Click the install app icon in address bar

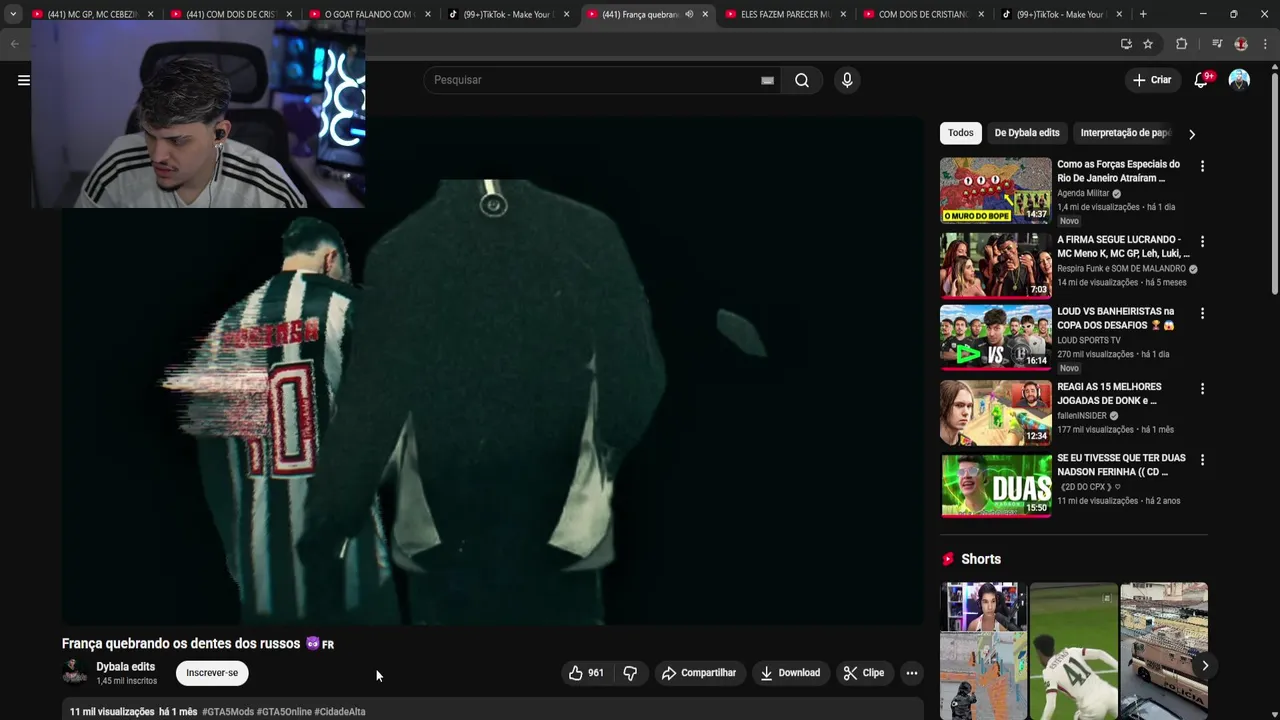(1126, 44)
